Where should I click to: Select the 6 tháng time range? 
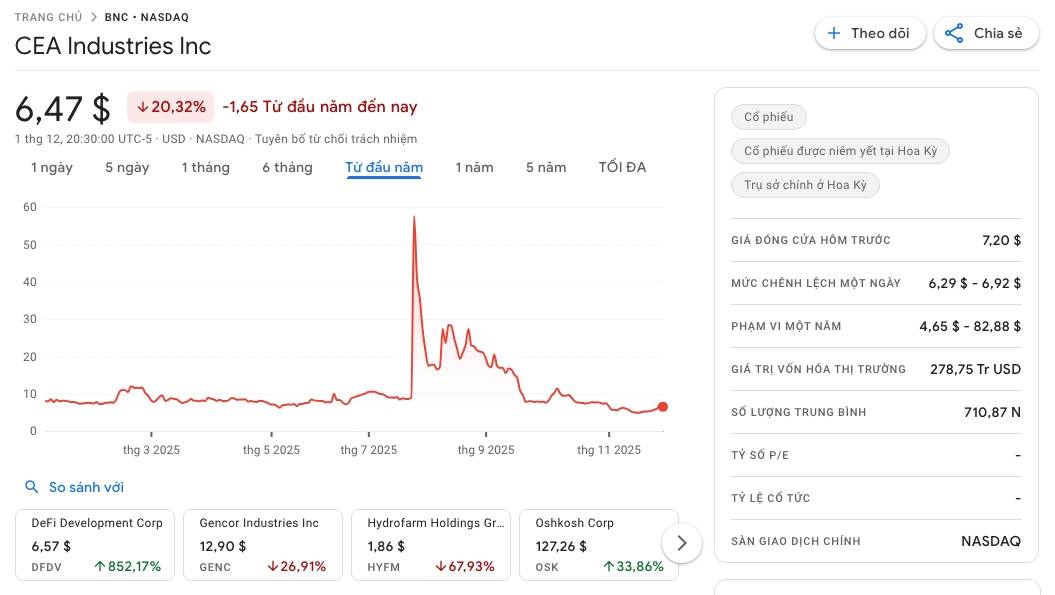tap(287, 167)
